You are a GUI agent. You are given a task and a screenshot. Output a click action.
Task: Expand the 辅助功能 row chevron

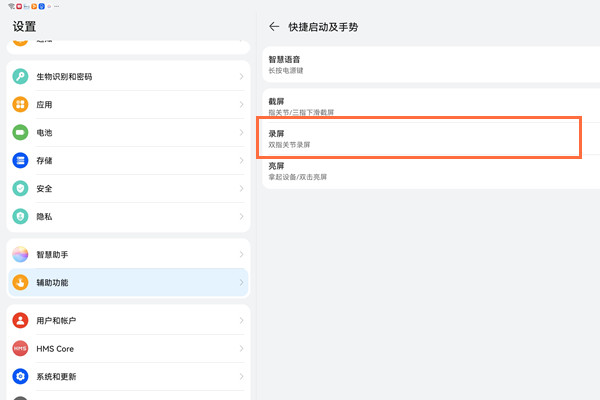pos(241,283)
